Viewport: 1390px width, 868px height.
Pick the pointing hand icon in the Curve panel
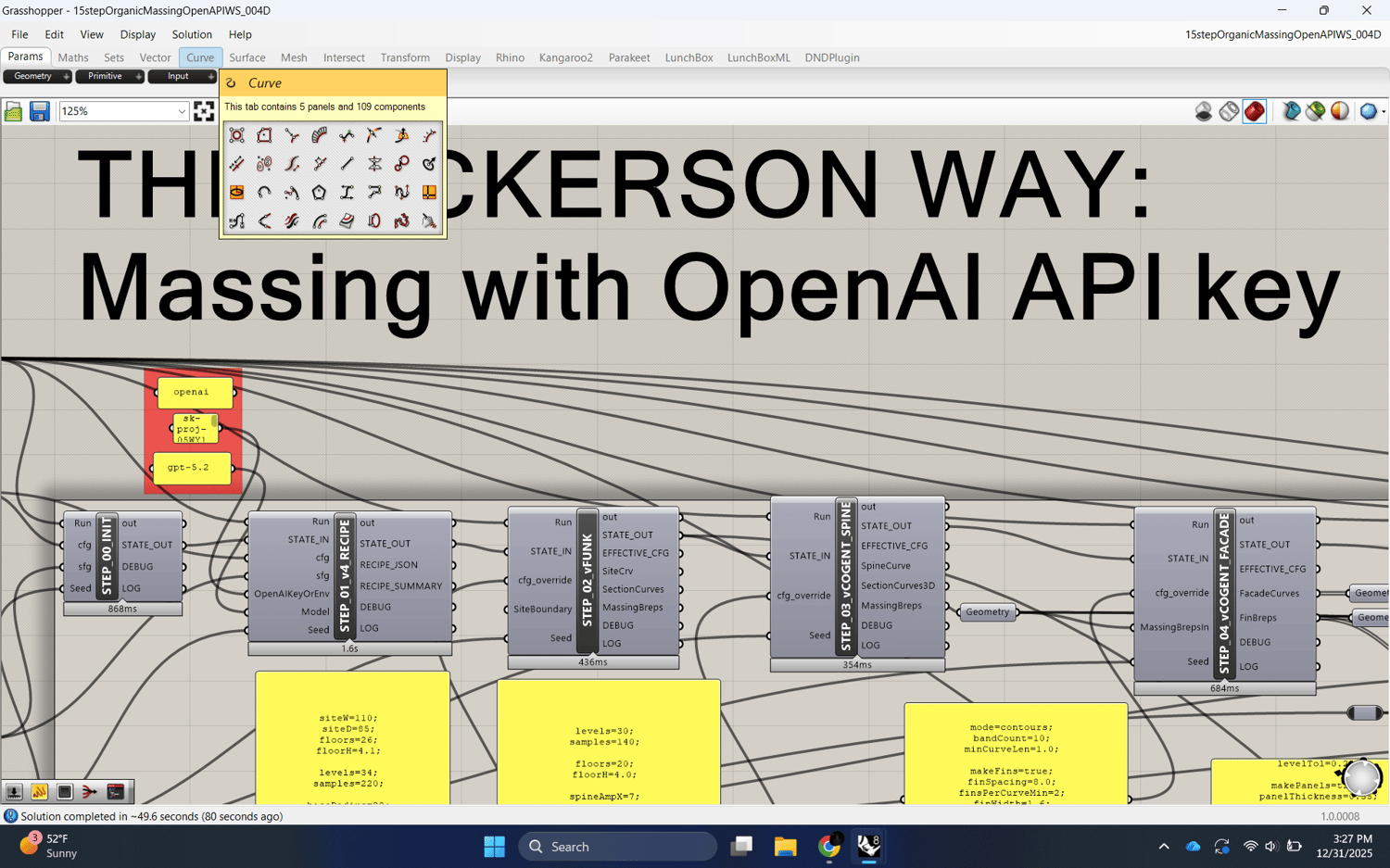(x=429, y=221)
